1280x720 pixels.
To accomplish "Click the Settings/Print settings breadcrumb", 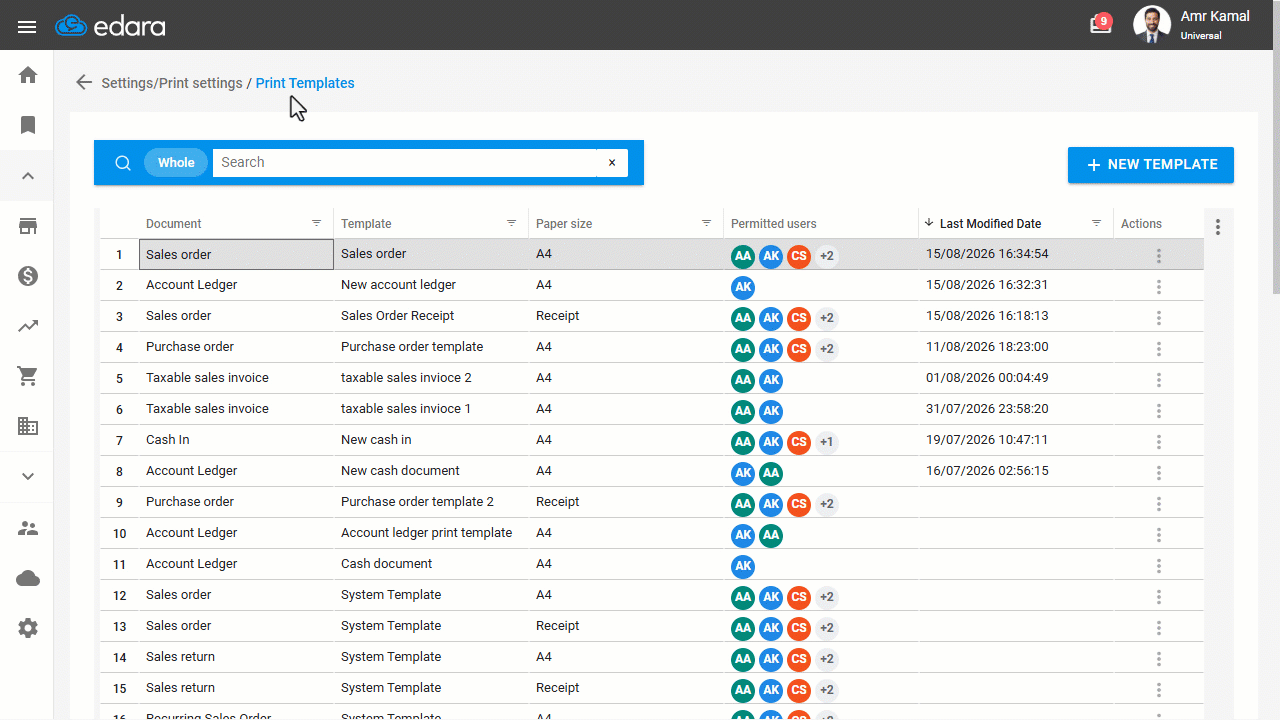I will [x=172, y=83].
